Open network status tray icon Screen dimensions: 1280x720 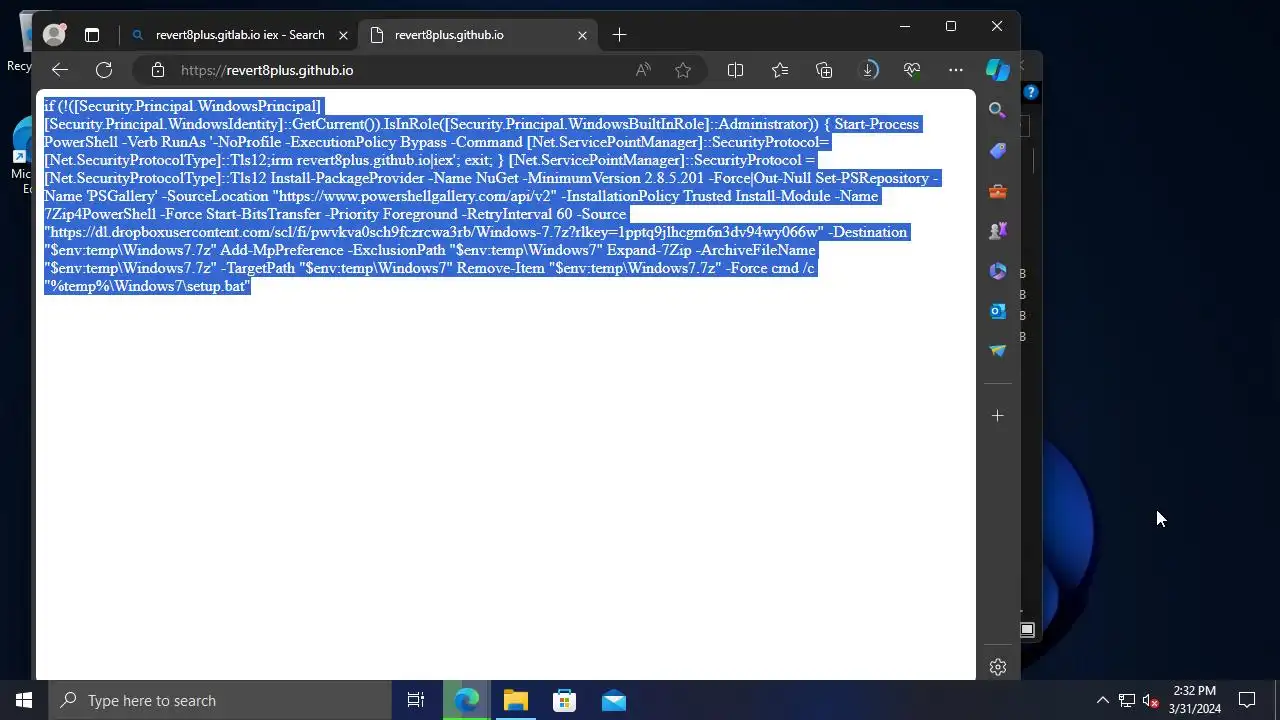click(x=1126, y=700)
